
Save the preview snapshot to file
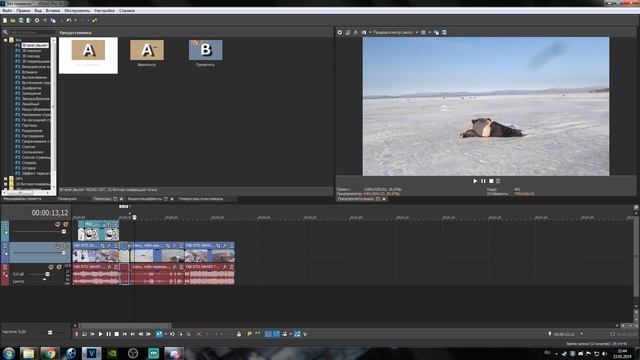444,32
